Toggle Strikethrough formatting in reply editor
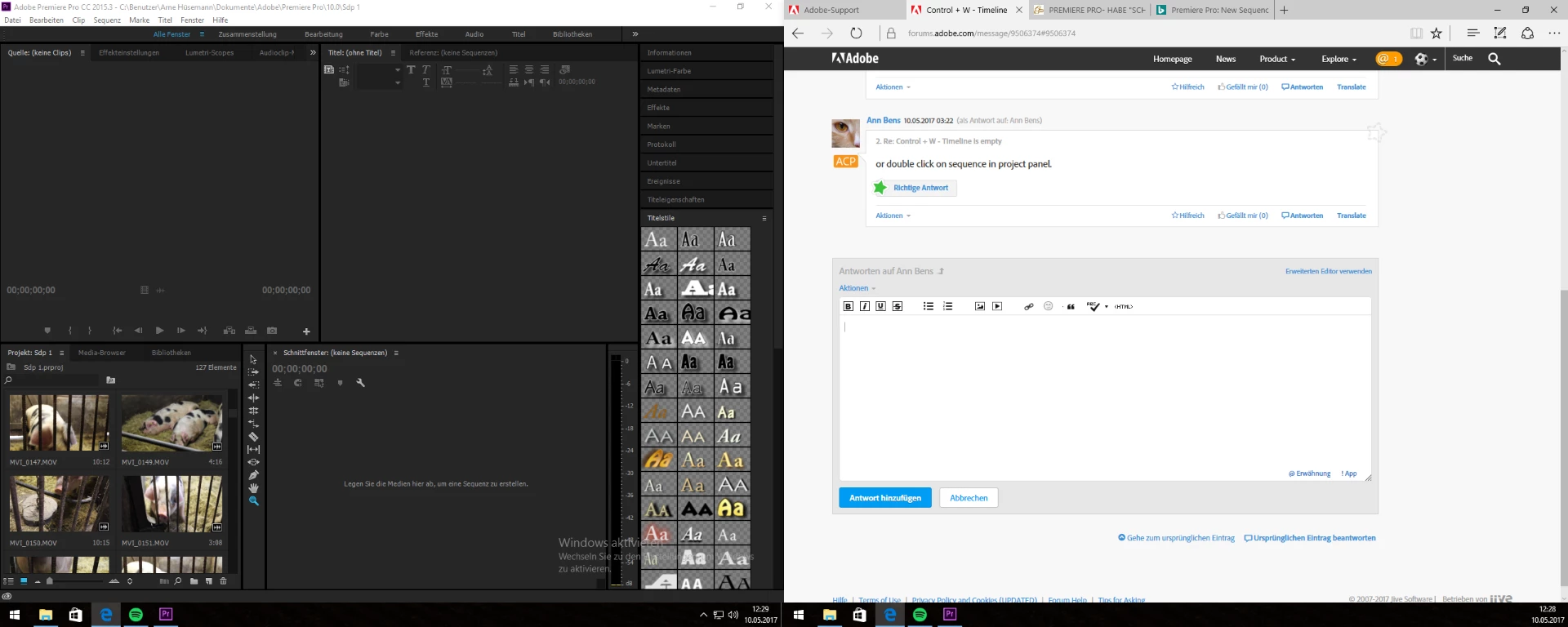The height and width of the screenshot is (627, 1568). (x=898, y=306)
